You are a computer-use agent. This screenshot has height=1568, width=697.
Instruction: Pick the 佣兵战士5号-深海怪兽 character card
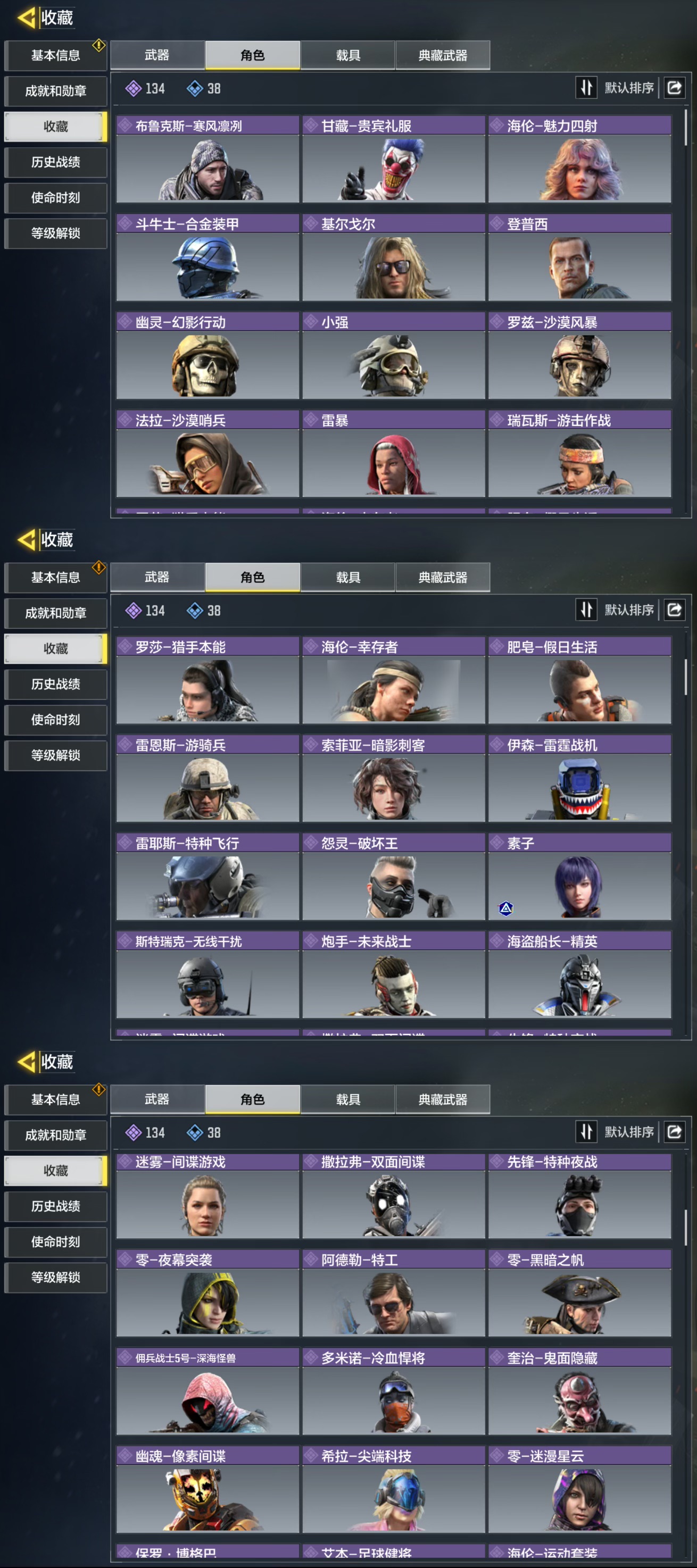point(208,1391)
